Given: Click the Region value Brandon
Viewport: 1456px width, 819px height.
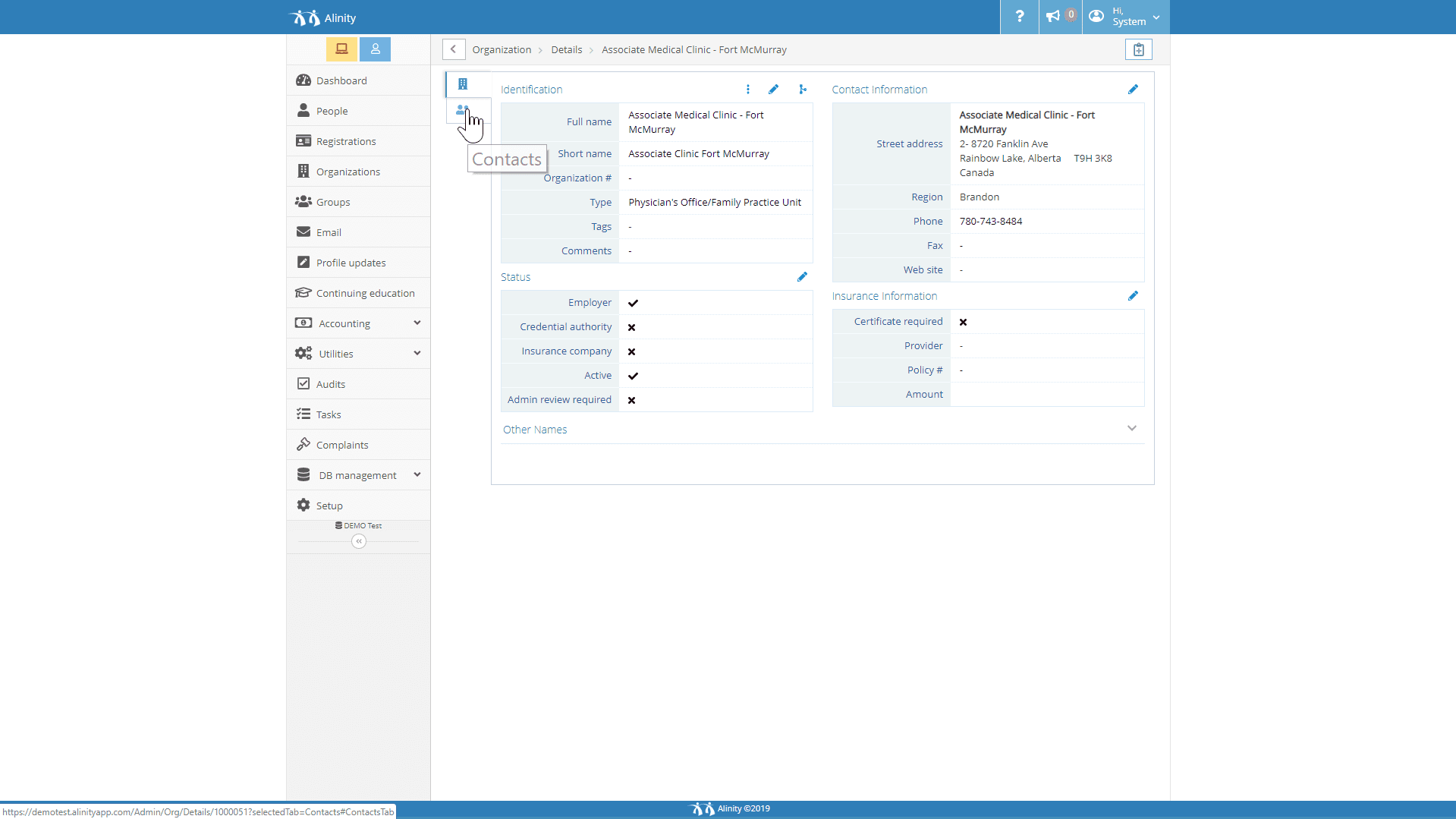Looking at the screenshot, I should (980, 197).
